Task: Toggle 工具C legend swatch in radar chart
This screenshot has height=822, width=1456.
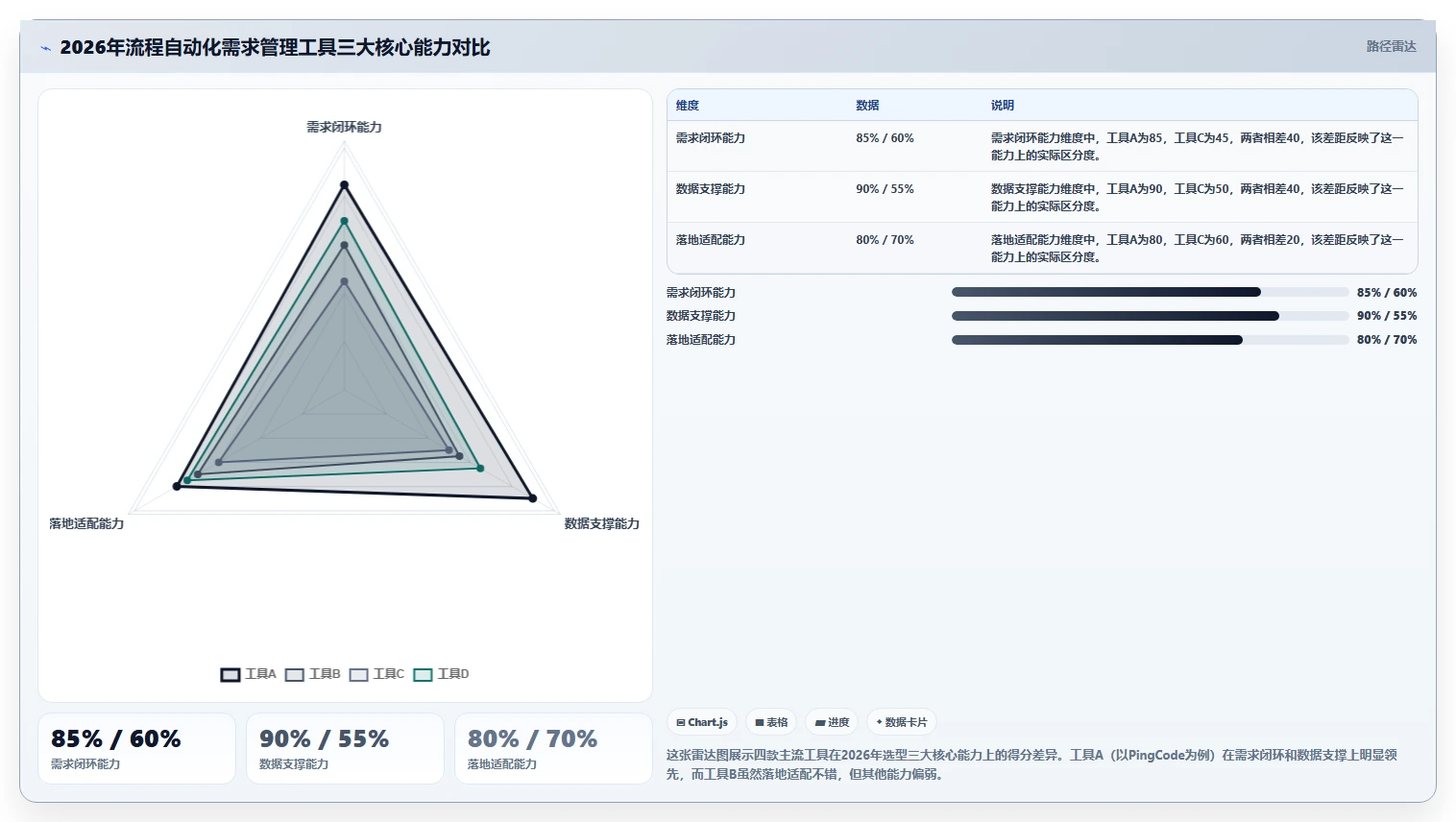Action: tap(359, 675)
